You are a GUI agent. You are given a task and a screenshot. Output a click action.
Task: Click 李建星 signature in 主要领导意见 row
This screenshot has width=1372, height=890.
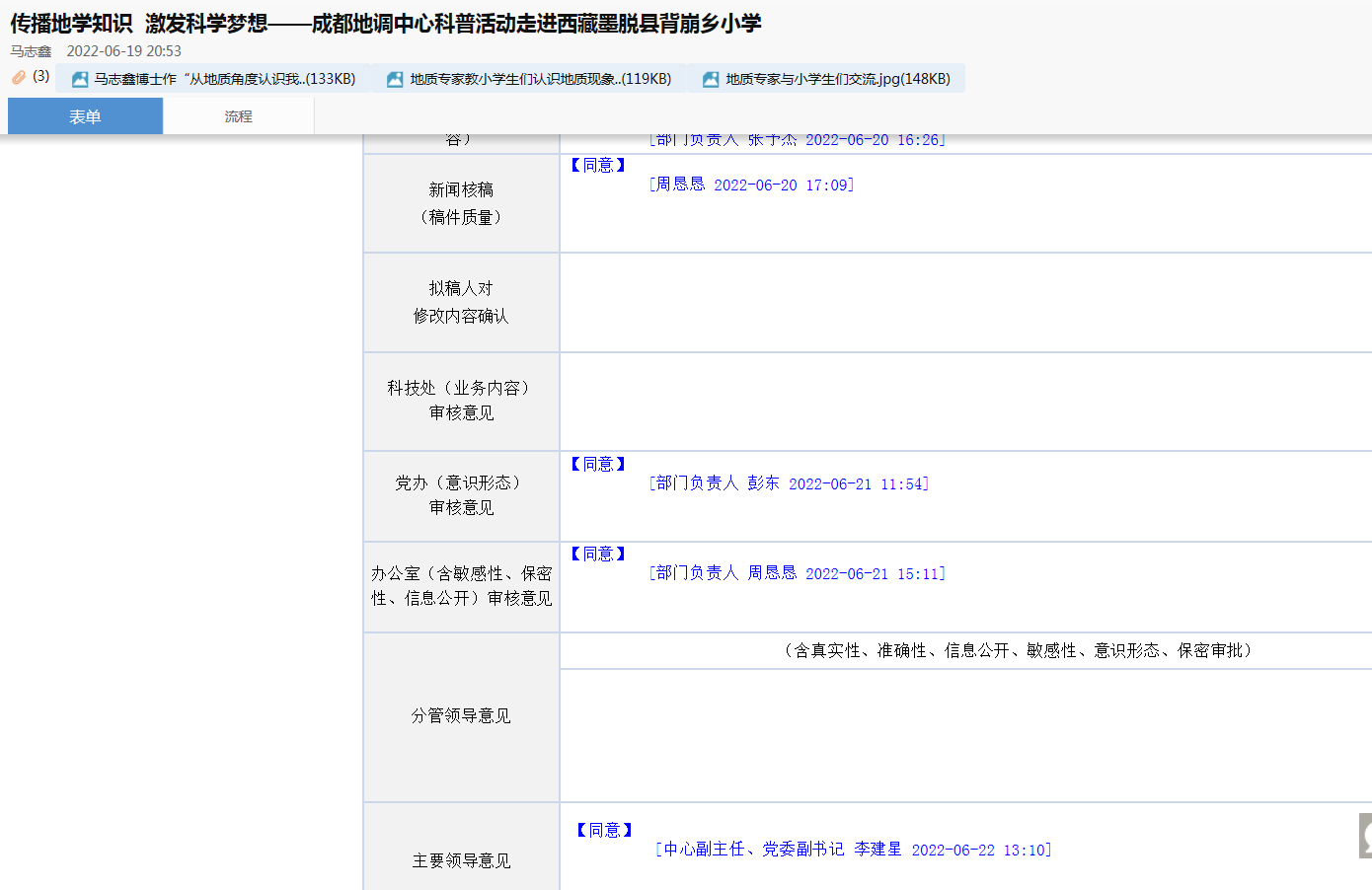(877, 850)
